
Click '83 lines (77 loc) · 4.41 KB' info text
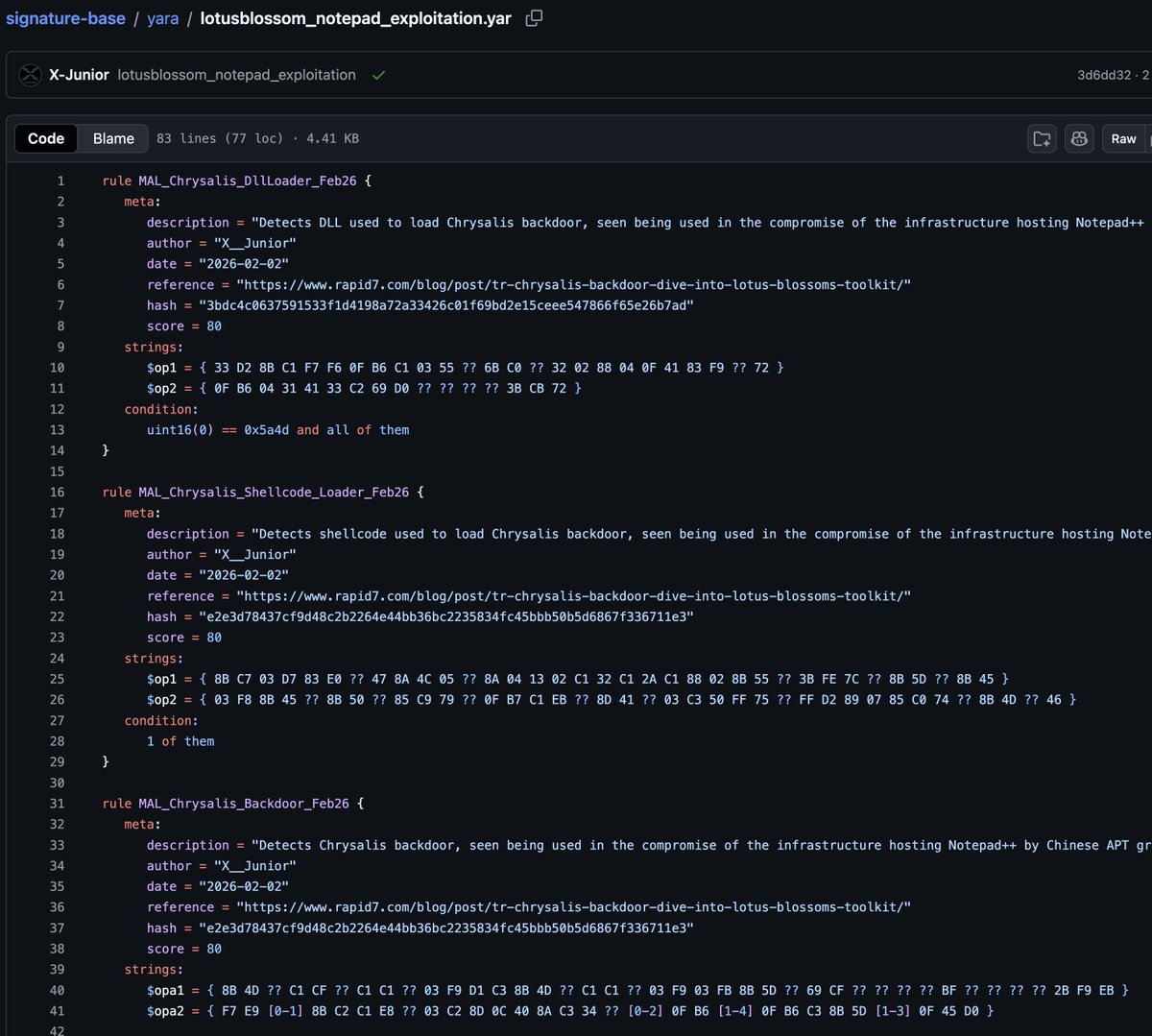pos(257,138)
